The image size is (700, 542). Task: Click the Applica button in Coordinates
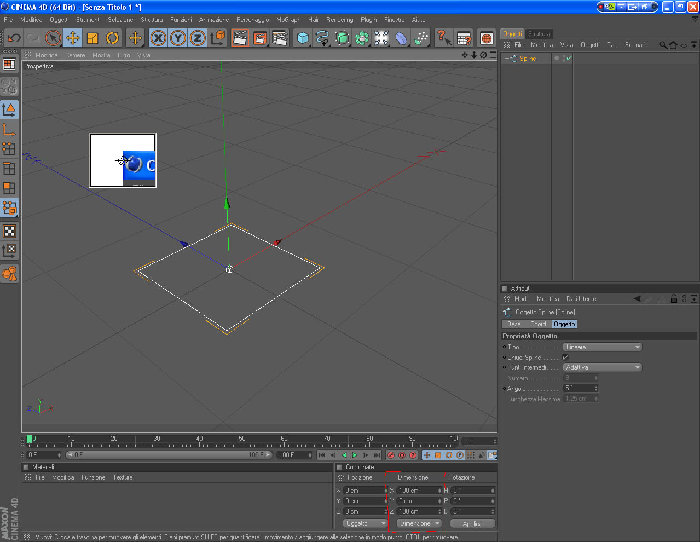(x=472, y=523)
